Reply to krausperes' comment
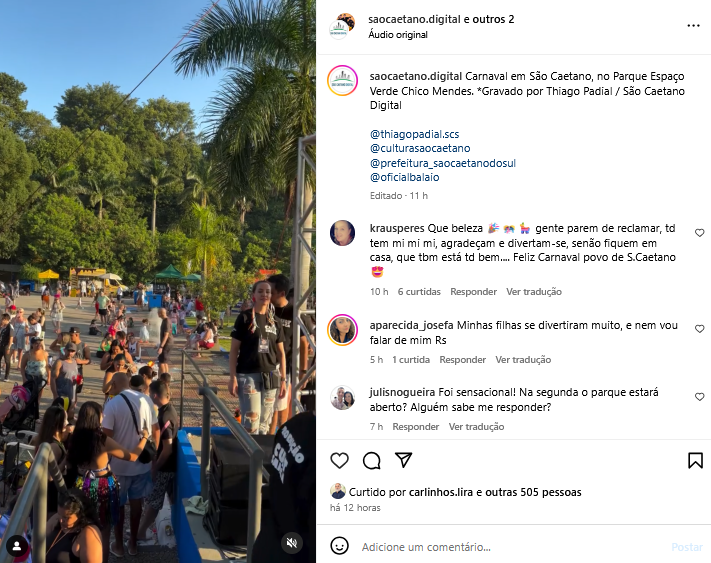The image size is (711, 563). point(473,291)
